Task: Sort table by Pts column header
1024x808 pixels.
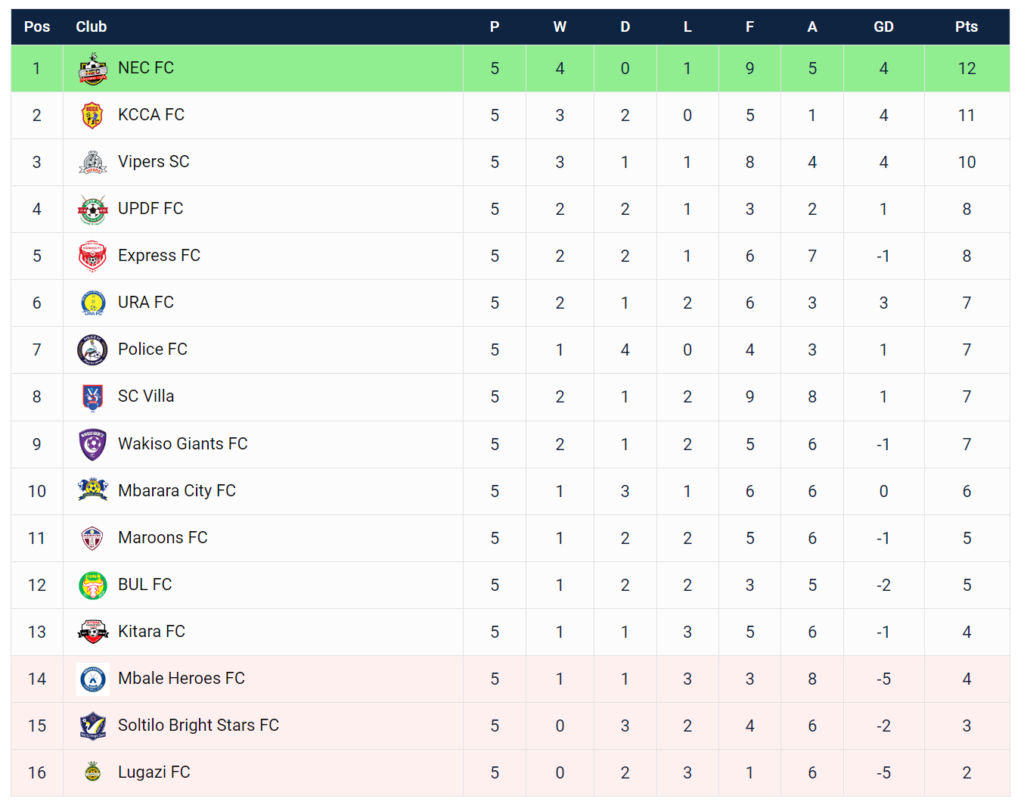Action: (x=967, y=27)
